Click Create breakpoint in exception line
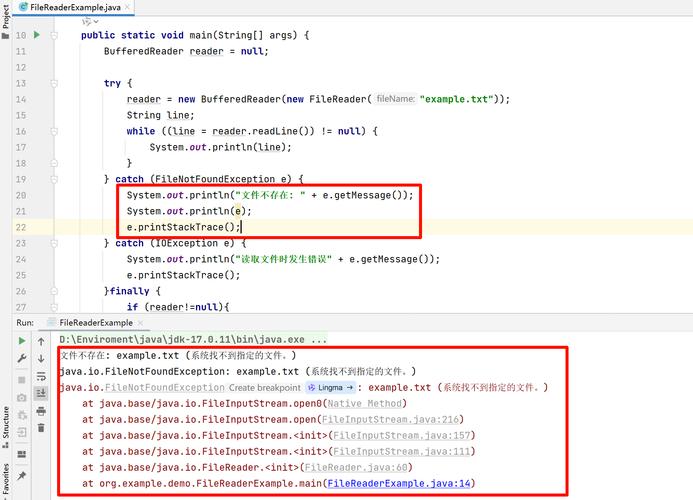 pos(264,388)
